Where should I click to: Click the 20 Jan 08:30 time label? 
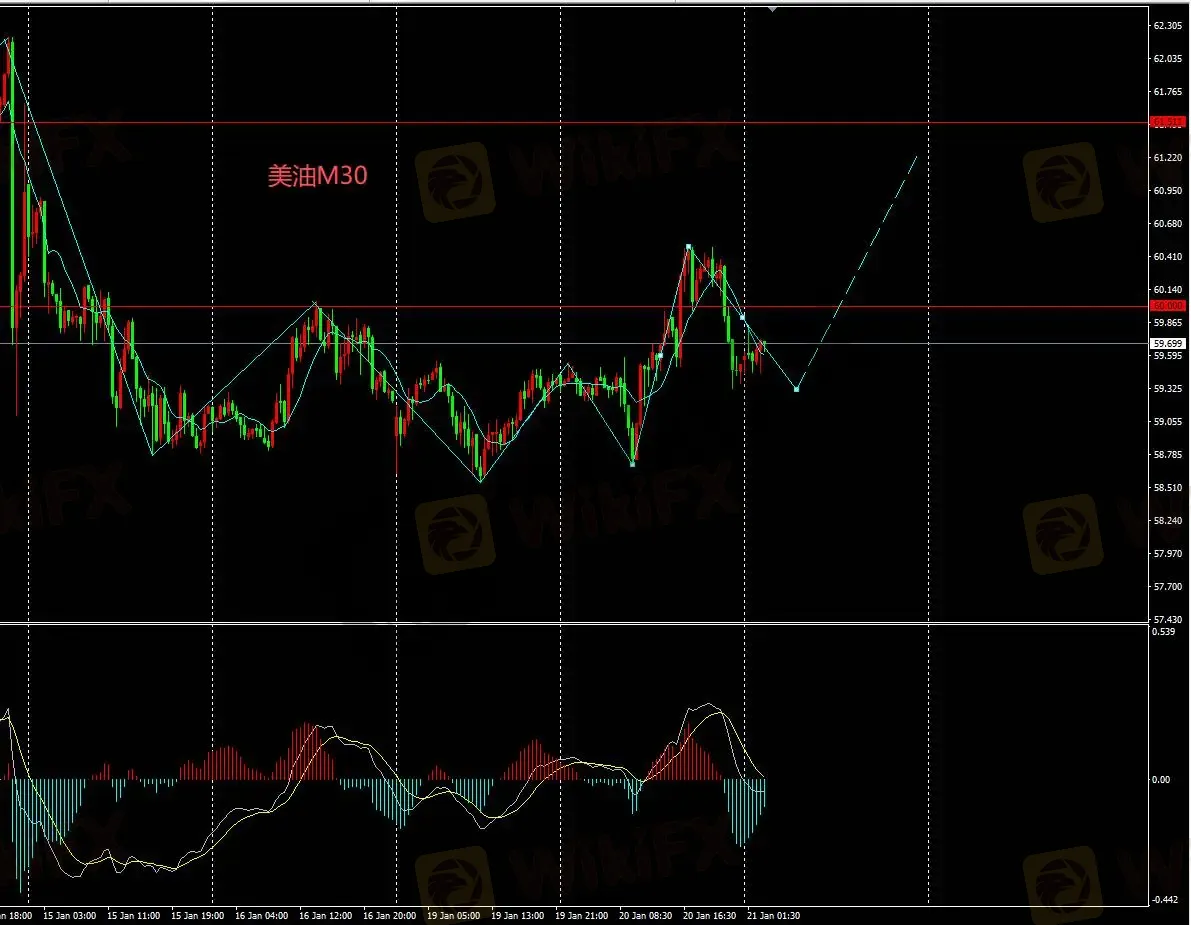645,916
